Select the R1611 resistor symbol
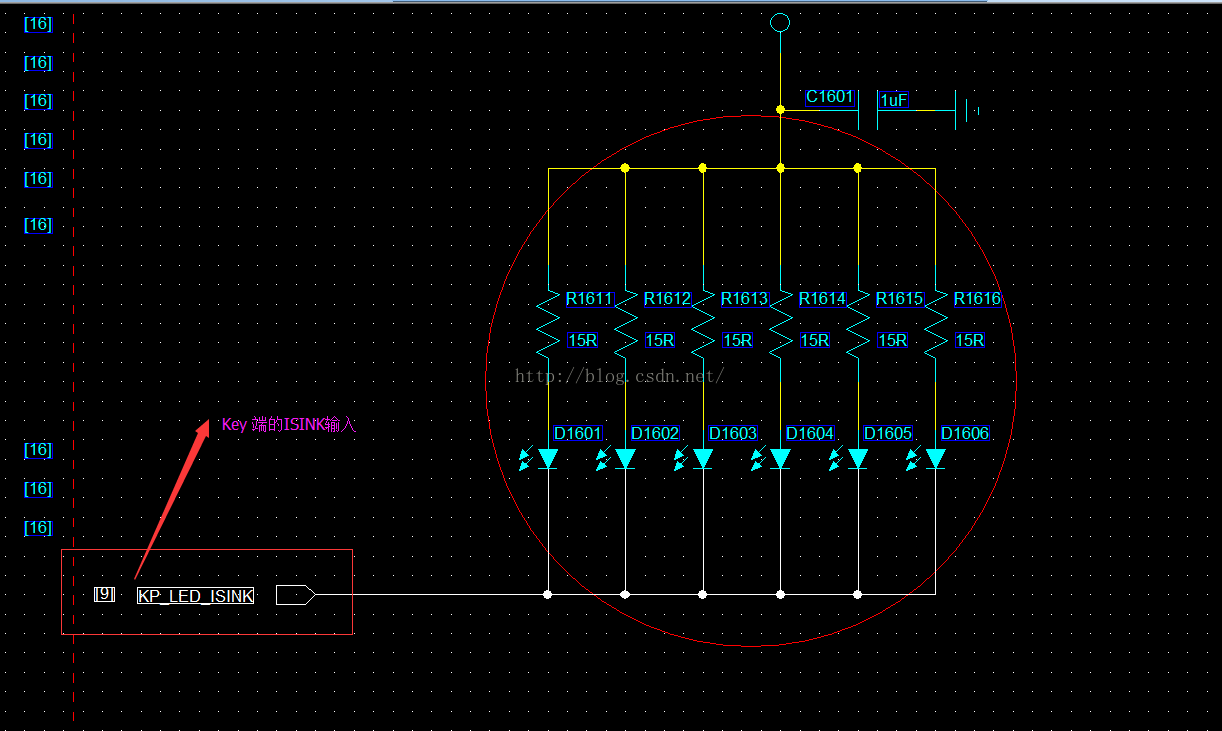Screen dimensions: 1222x731 [548, 324]
